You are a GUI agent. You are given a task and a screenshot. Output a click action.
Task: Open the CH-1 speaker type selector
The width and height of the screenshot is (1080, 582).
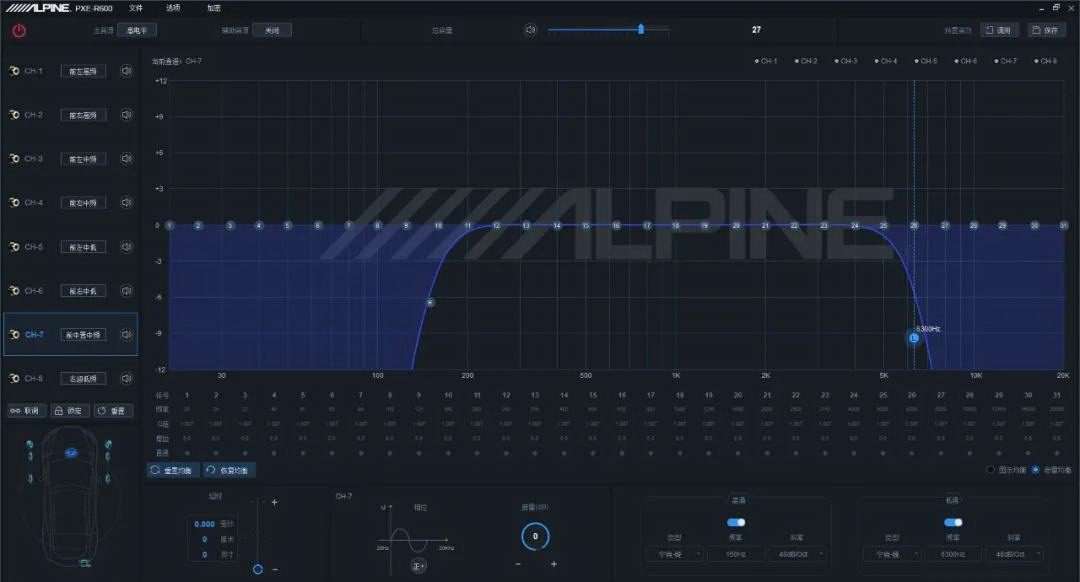[x=83, y=72]
